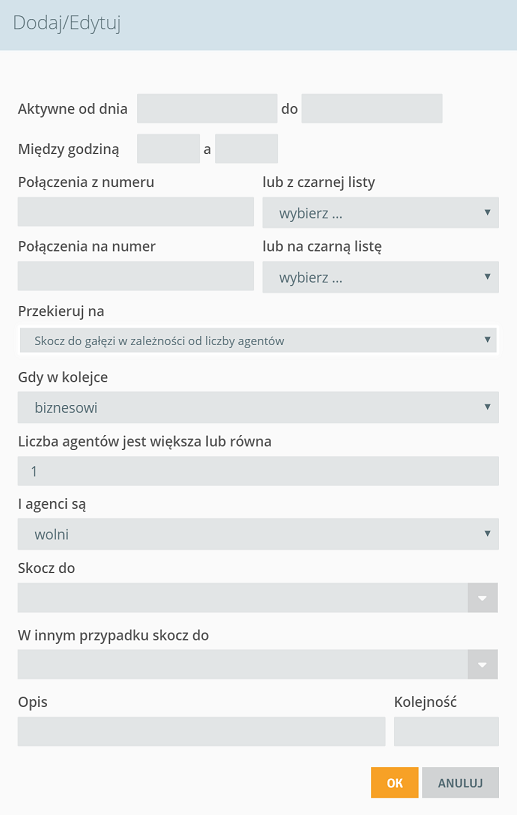Click the 'Połączenia z numeru' input

[136, 212]
